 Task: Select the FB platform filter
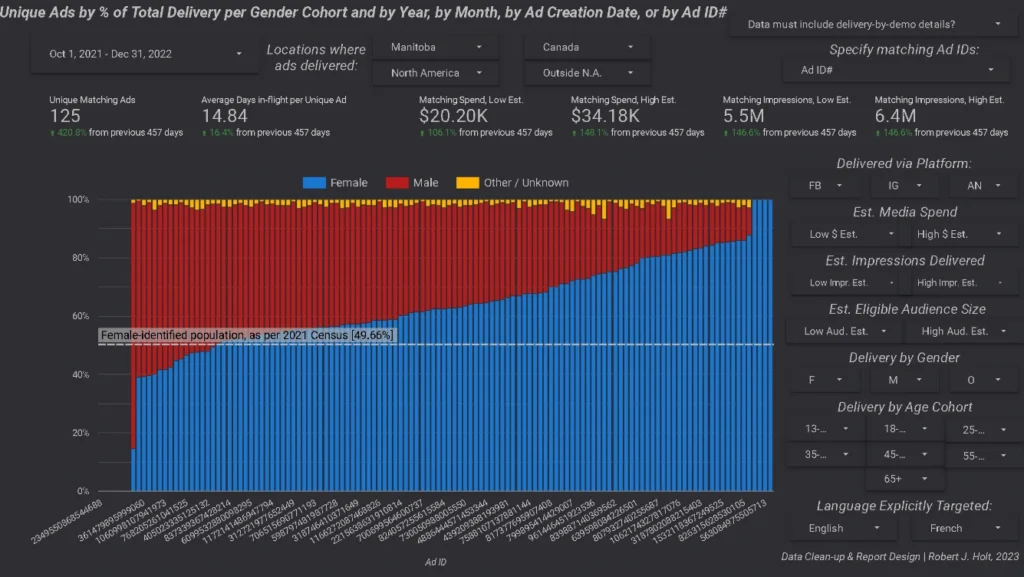(x=826, y=186)
